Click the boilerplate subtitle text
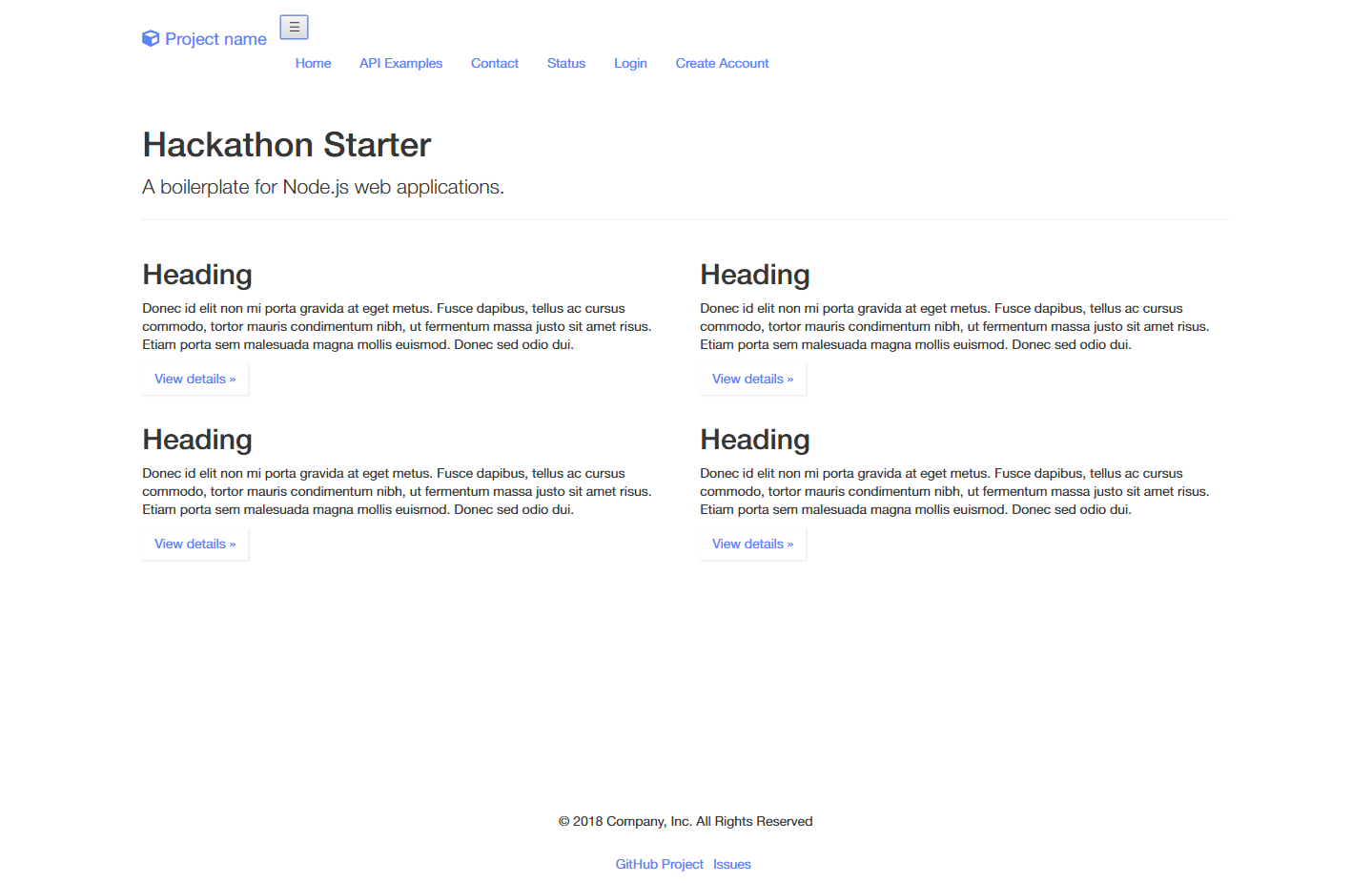Screen dimensions: 1372x883 [322, 187]
